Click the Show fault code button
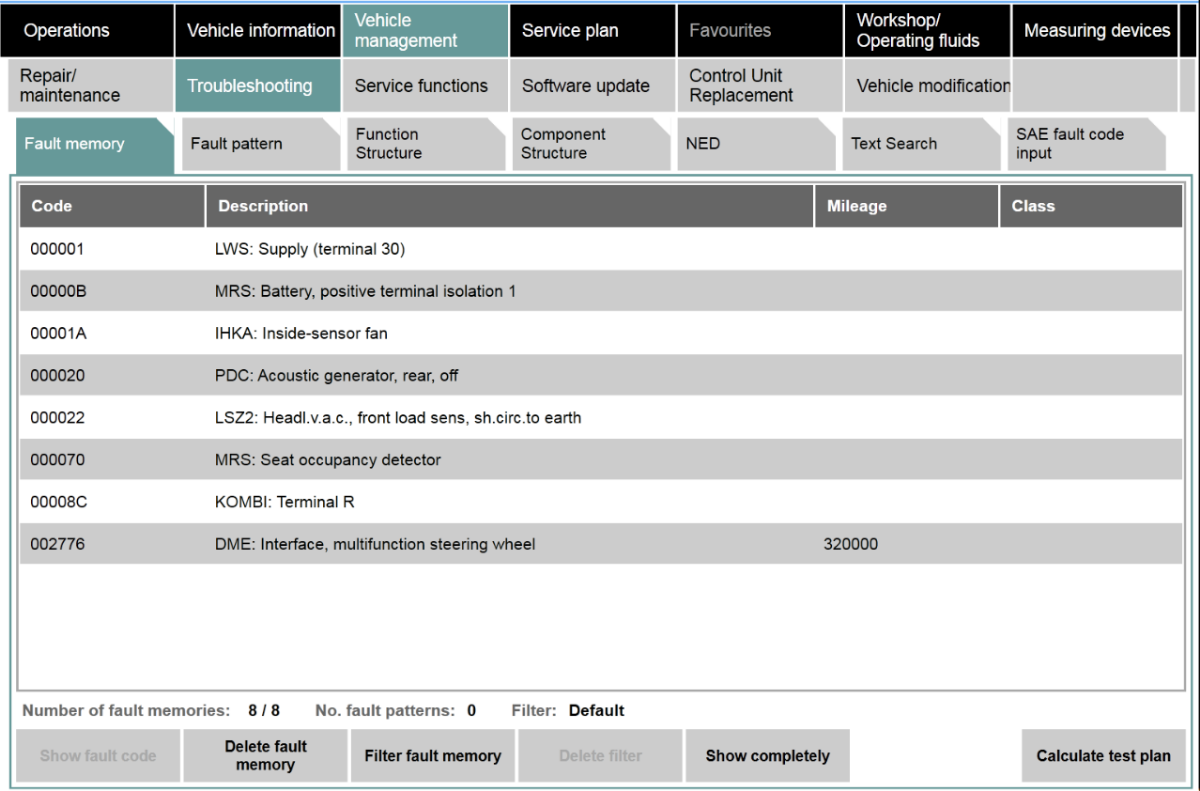 click(98, 756)
